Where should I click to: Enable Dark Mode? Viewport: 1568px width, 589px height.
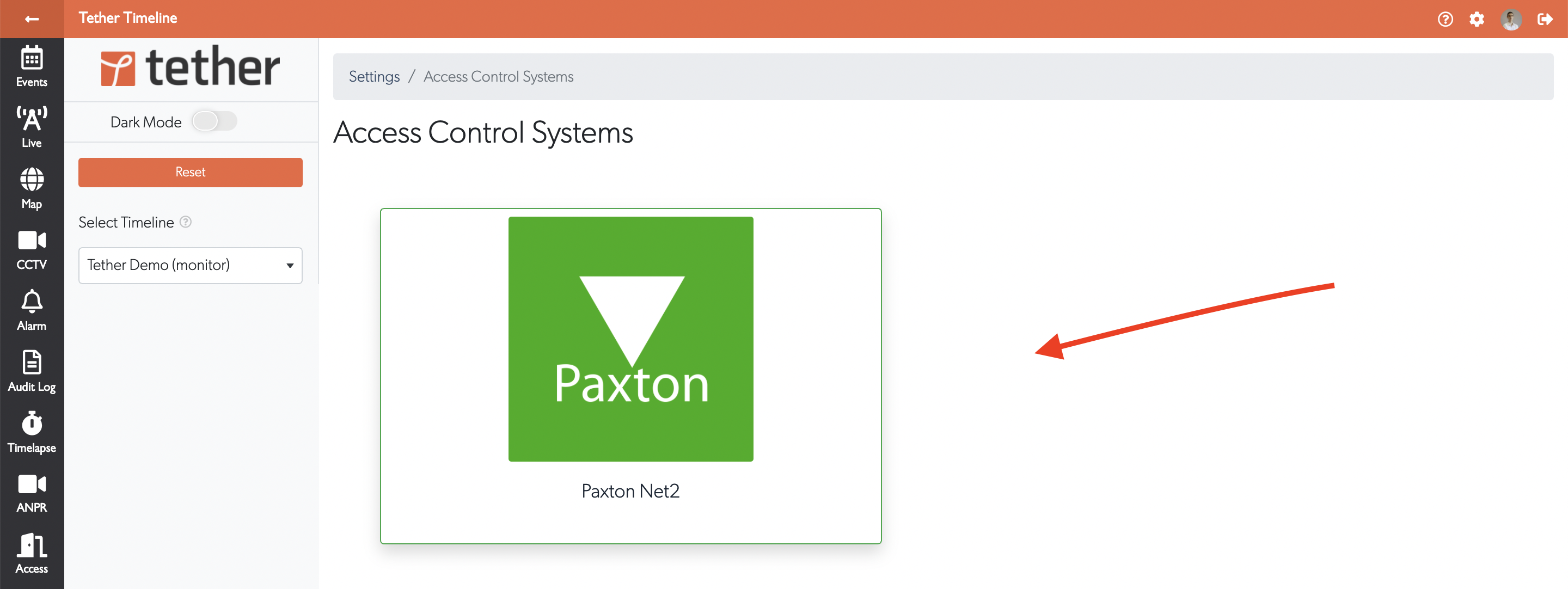215,121
